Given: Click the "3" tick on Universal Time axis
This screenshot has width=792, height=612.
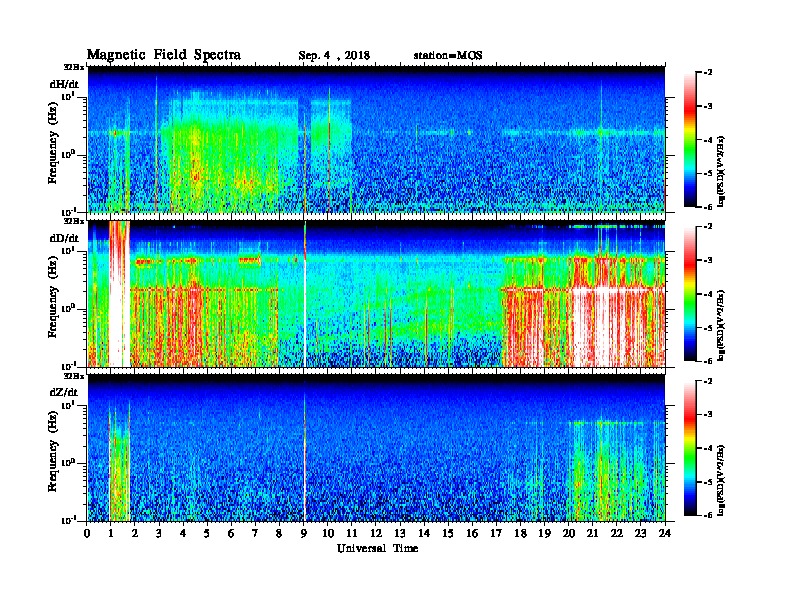Looking at the screenshot, I should [159, 534].
